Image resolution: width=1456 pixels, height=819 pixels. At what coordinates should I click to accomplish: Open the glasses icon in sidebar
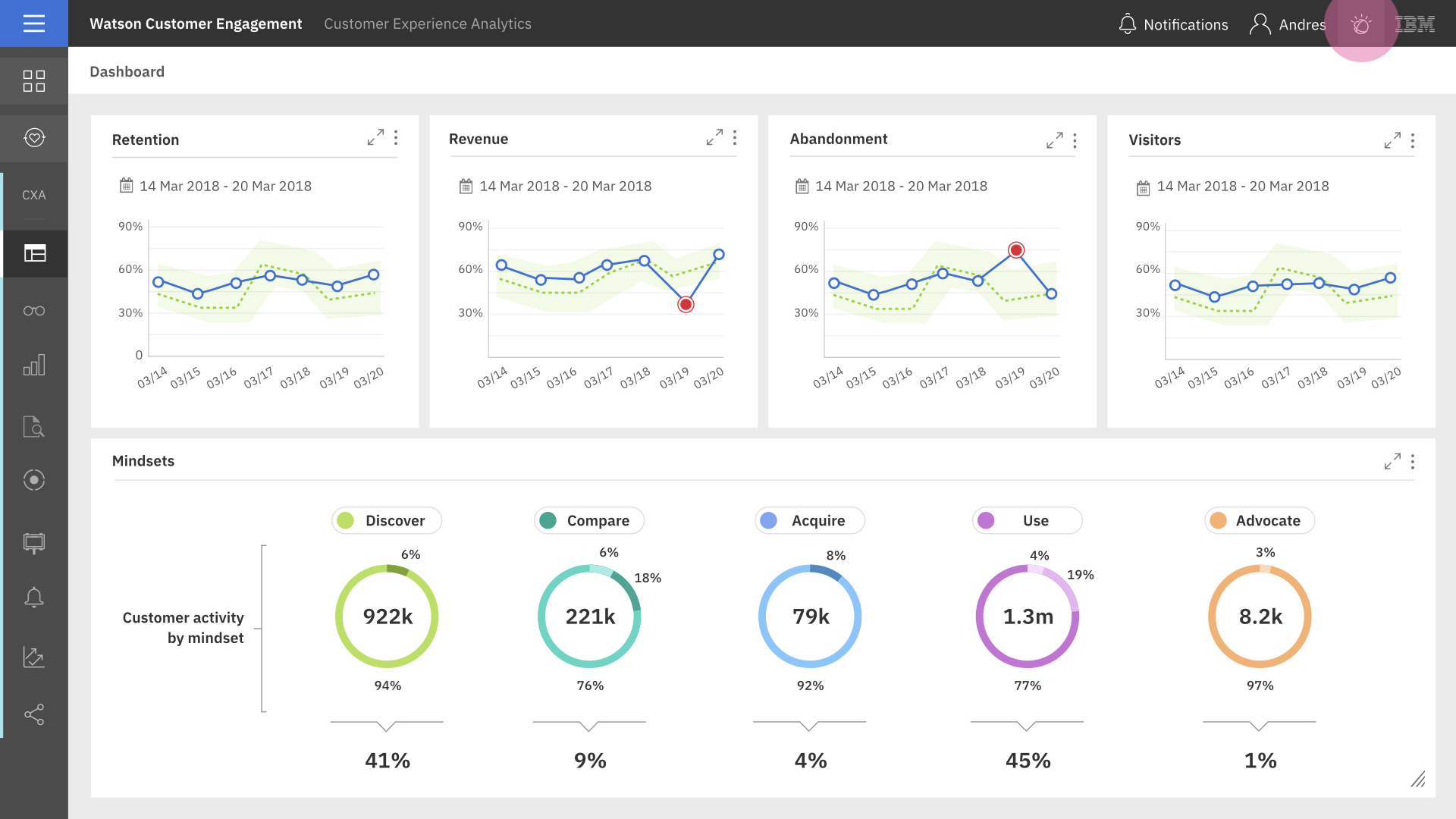(34, 311)
